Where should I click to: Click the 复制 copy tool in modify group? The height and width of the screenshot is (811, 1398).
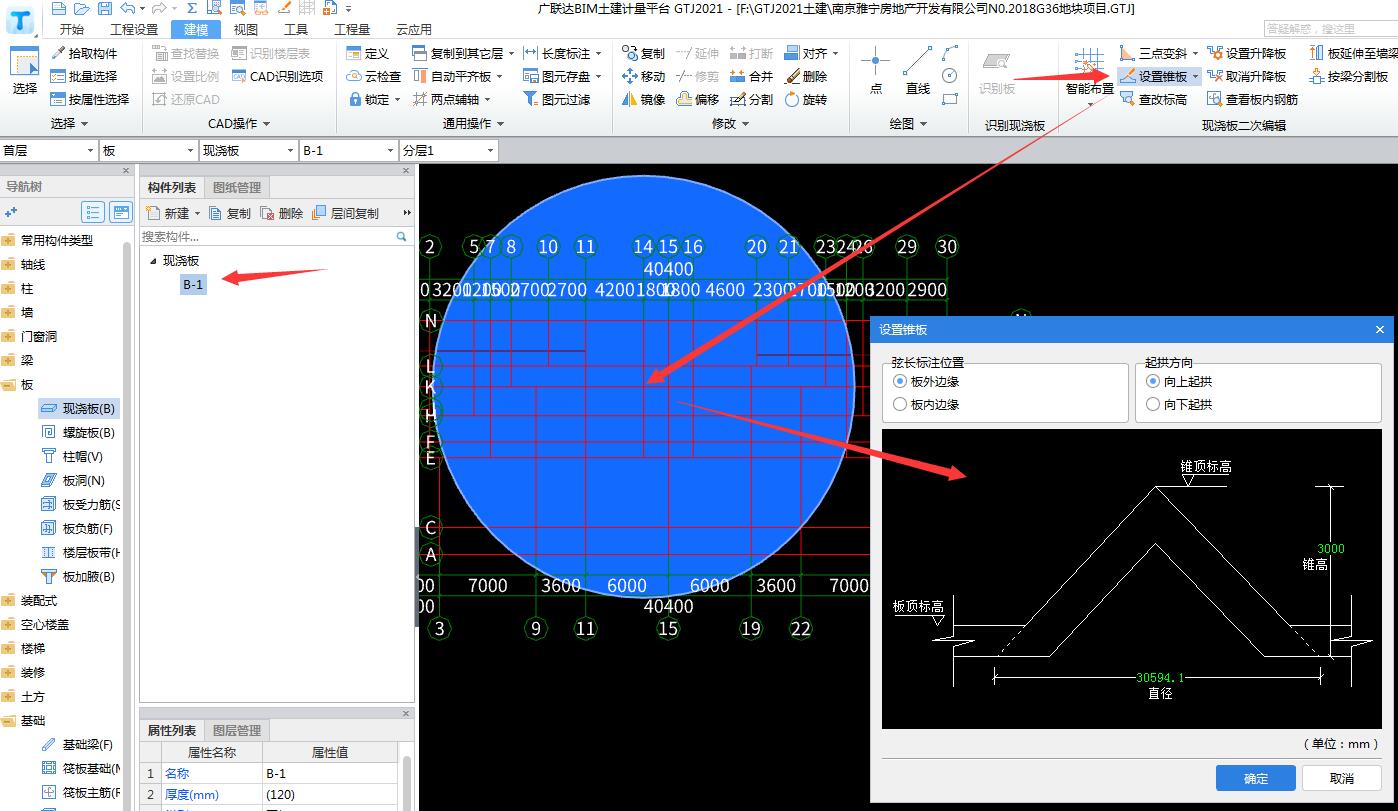[x=643, y=53]
